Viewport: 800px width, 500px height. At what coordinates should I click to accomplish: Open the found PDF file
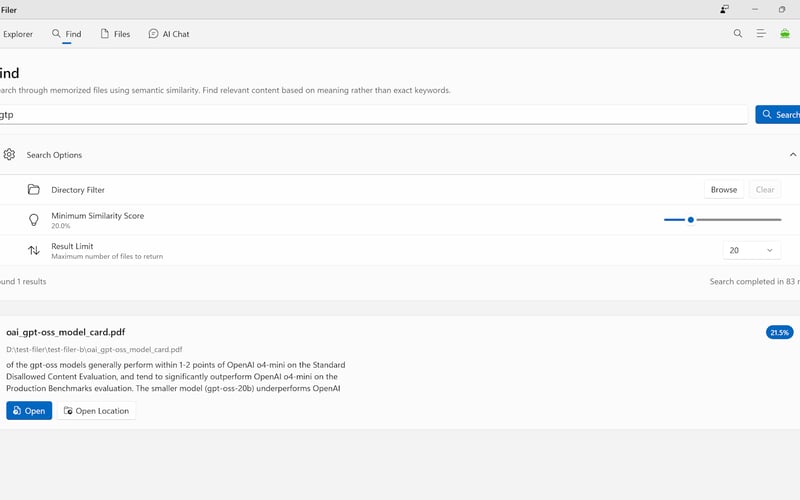pyautogui.click(x=29, y=411)
